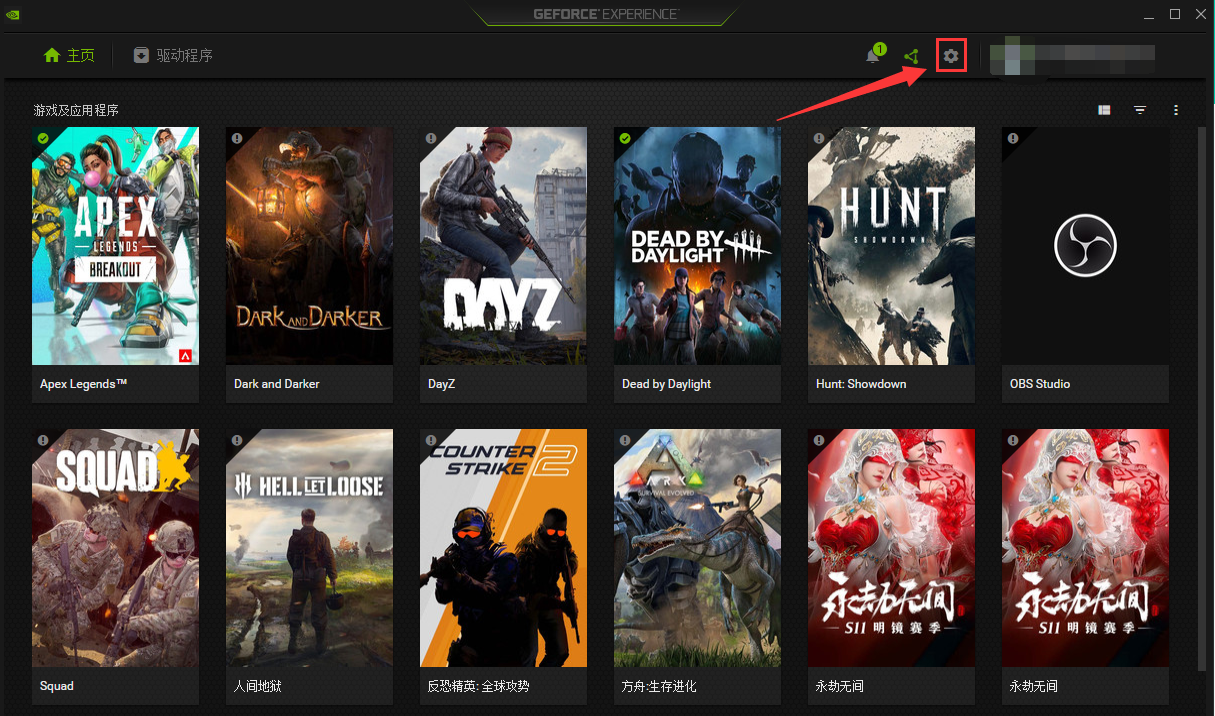The height and width of the screenshot is (716, 1215).
Task: Click the OBS Studio logo tile
Action: pyautogui.click(x=1085, y=246)
